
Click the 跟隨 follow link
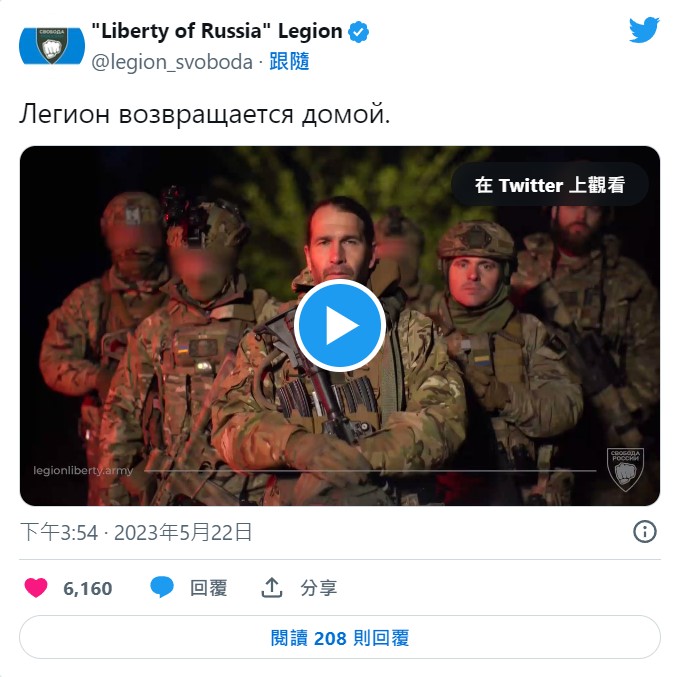pos(289,61)
